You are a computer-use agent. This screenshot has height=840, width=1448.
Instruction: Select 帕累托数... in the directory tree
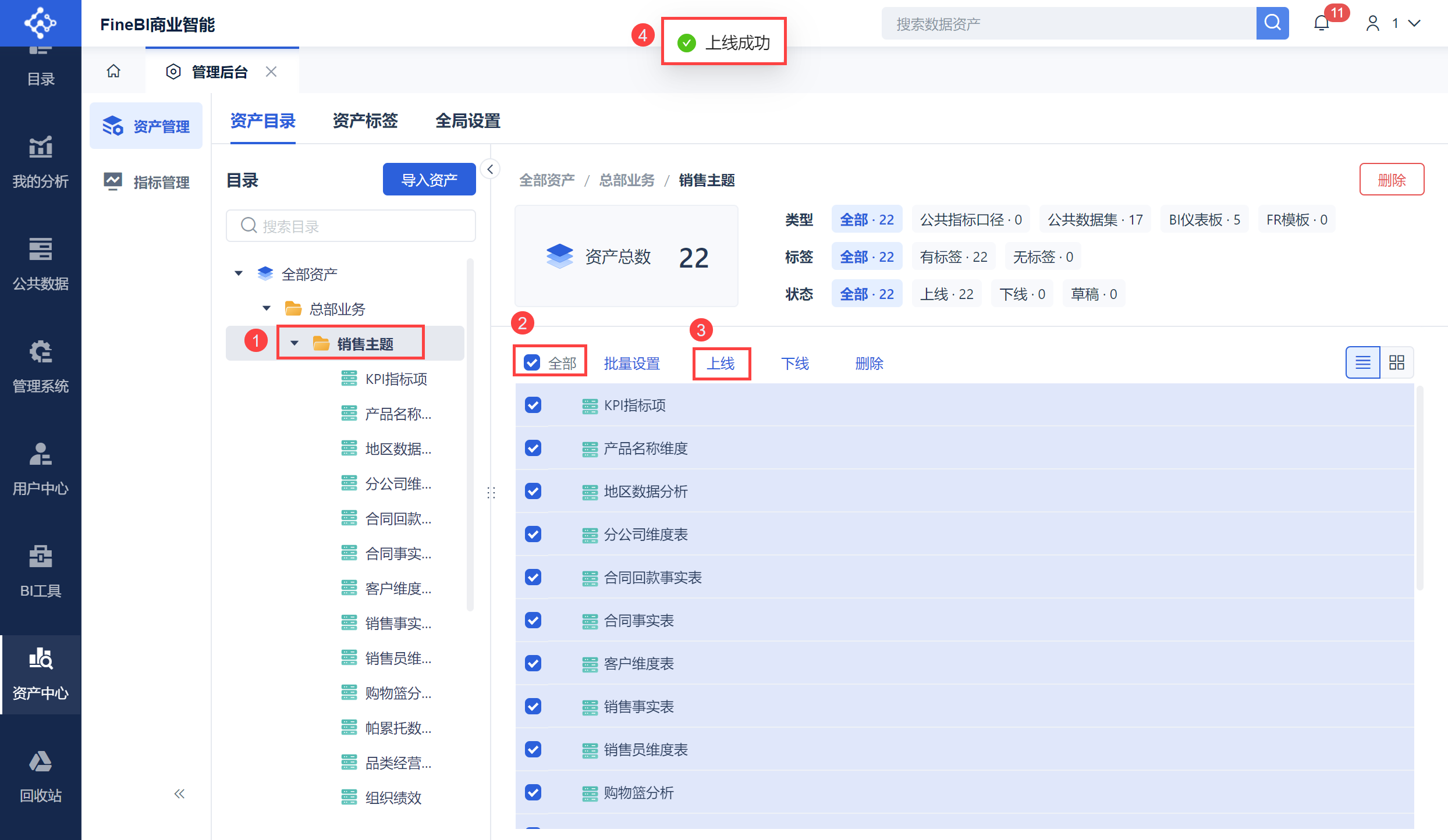pos(398,728)
